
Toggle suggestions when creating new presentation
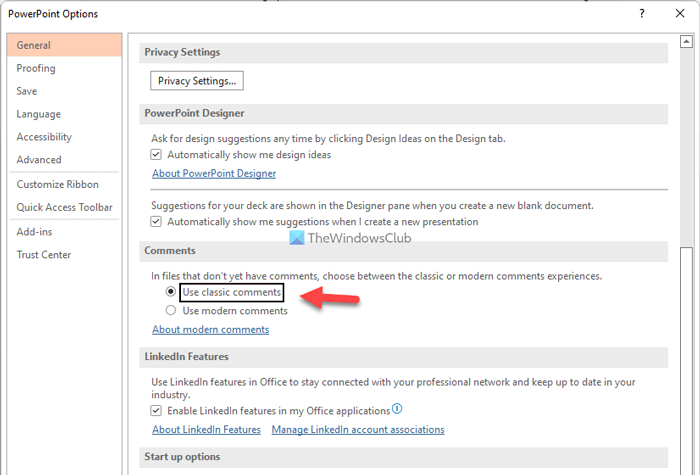156,221
